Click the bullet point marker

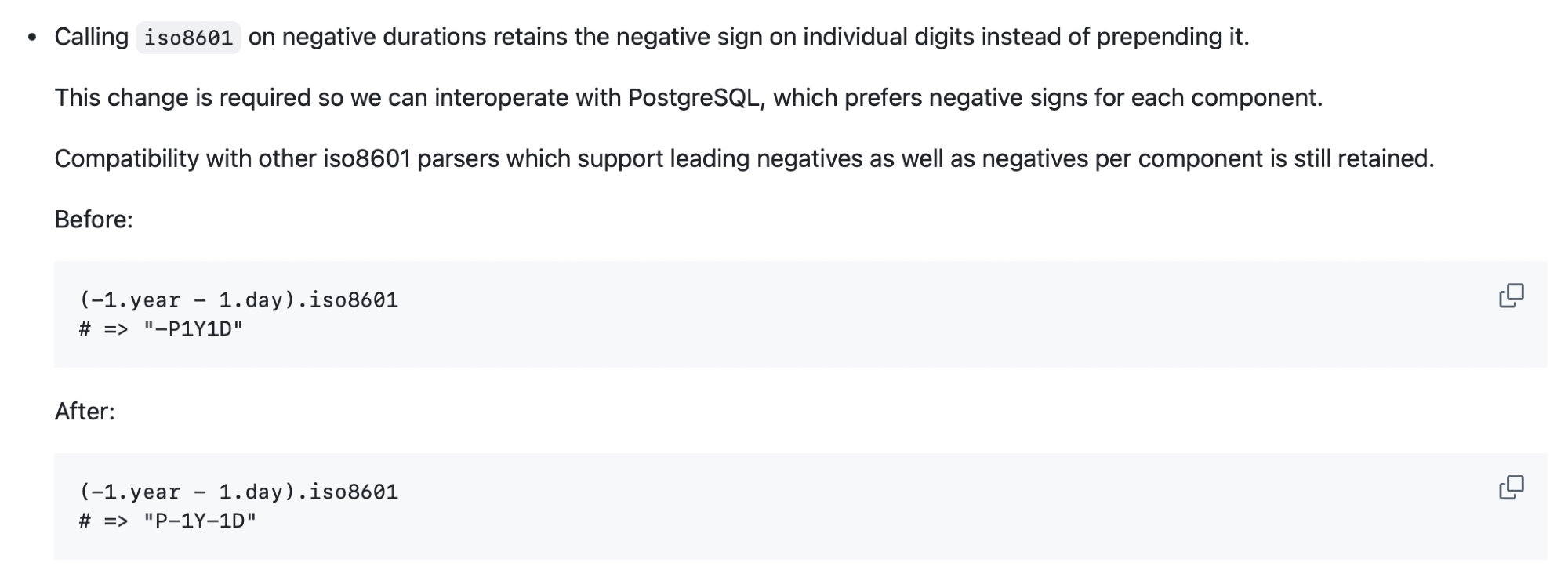click(x=31, y=38)
